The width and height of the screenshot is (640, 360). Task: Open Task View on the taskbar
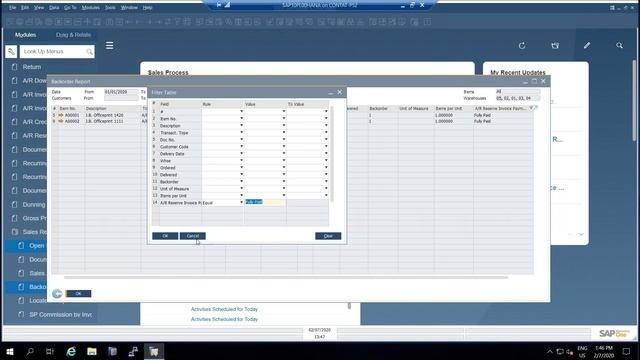(50, 351)
